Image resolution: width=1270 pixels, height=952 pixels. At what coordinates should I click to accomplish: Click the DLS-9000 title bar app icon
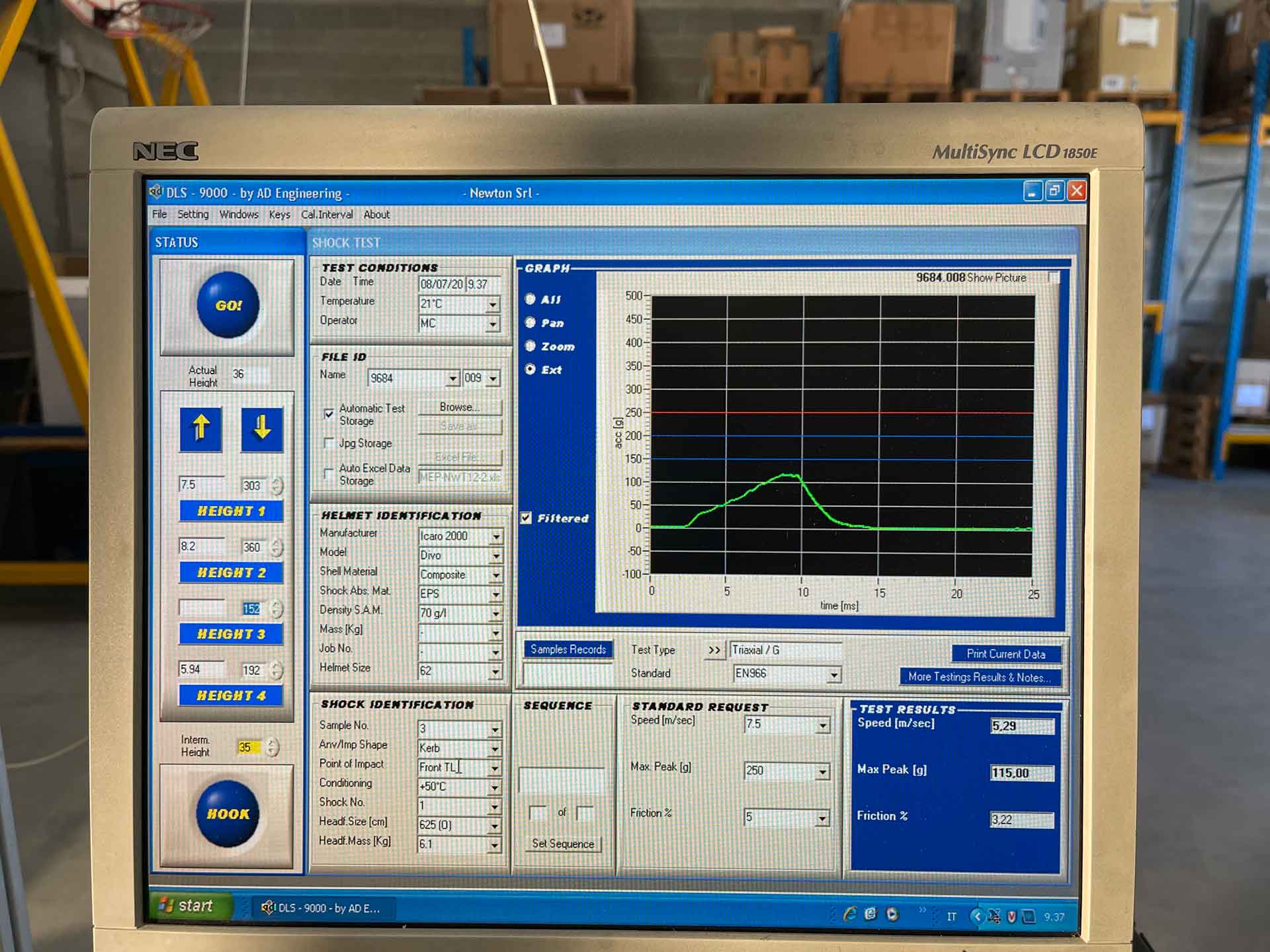click(156, 192)
